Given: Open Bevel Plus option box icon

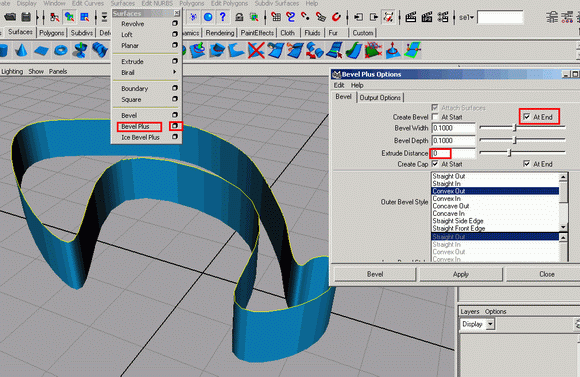Looking at the screenshot, I should coord(175,126).
